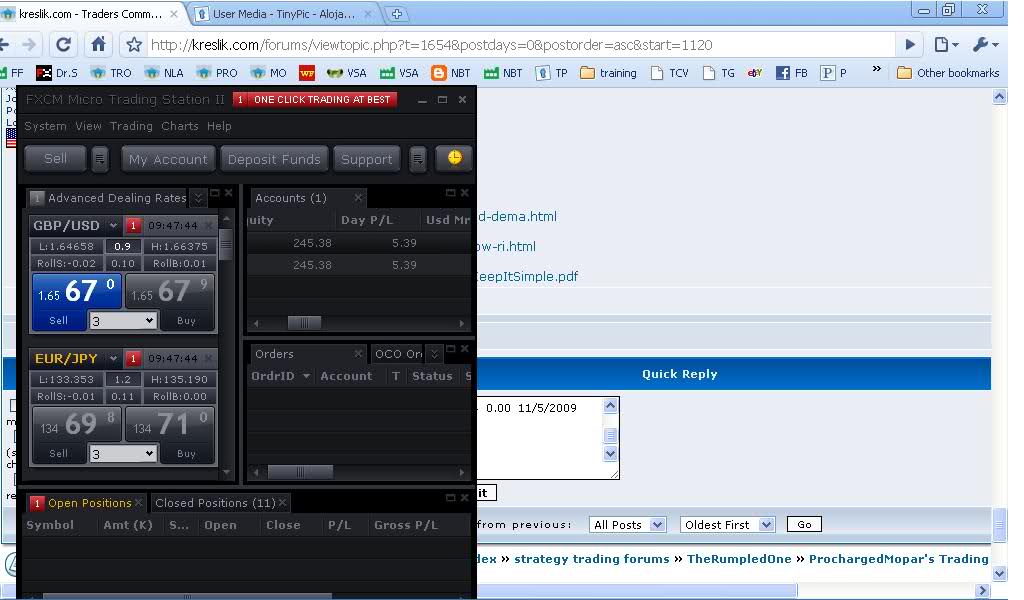Open the FB bookmark
Viewport: 1024px width, 600px height.
pos(792,73)
